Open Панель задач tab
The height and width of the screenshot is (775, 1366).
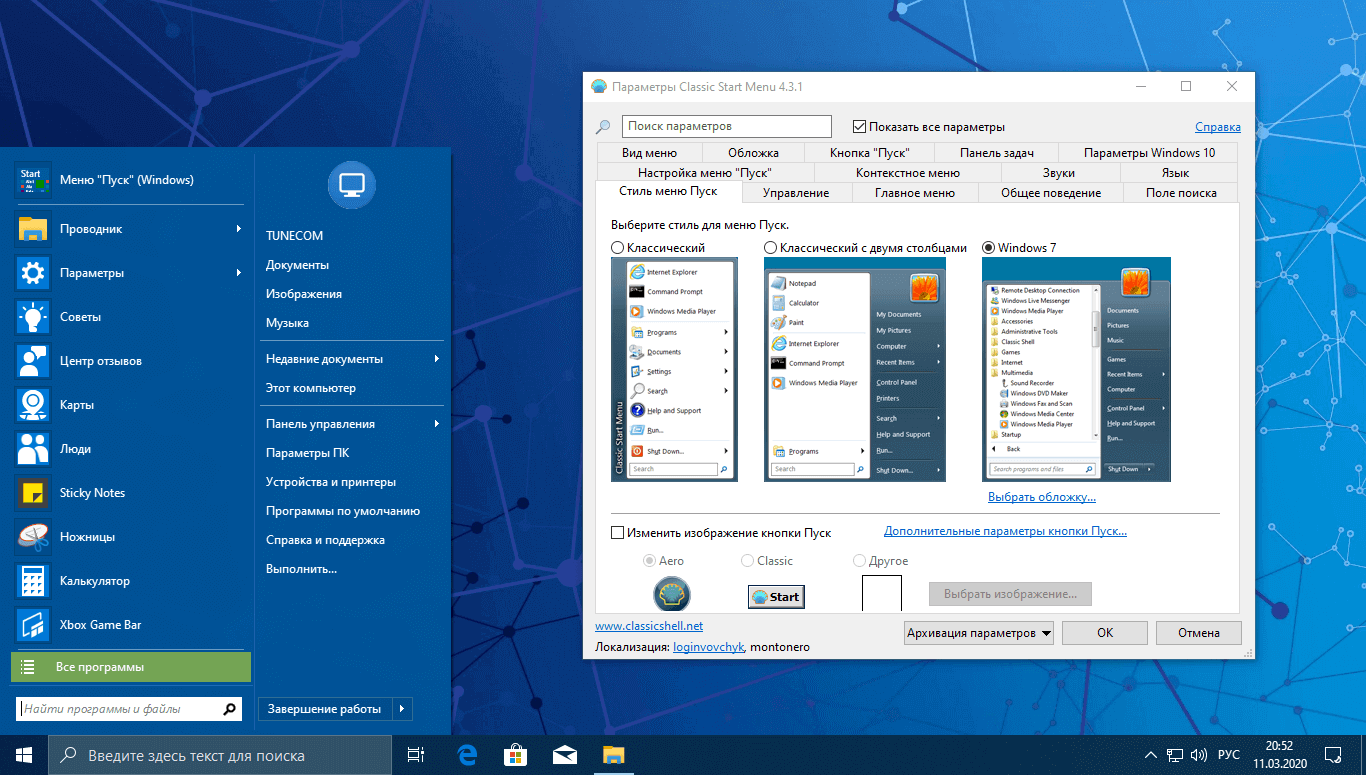[996, 153]
